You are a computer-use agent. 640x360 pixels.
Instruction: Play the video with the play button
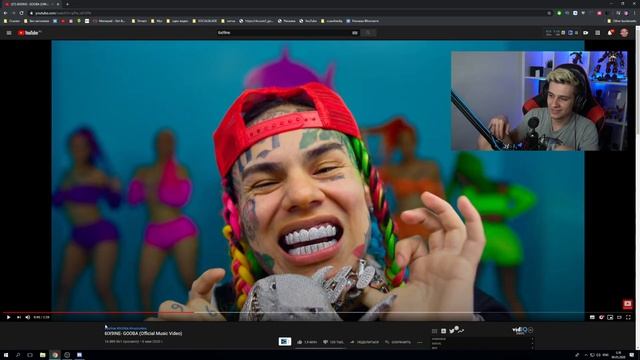[8, 317]
